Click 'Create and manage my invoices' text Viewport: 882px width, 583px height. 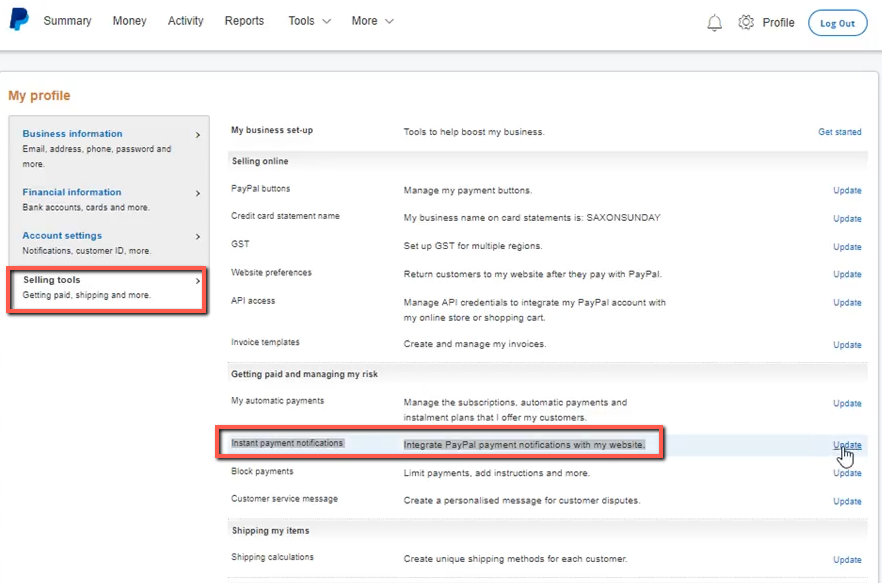click(475, 344)
